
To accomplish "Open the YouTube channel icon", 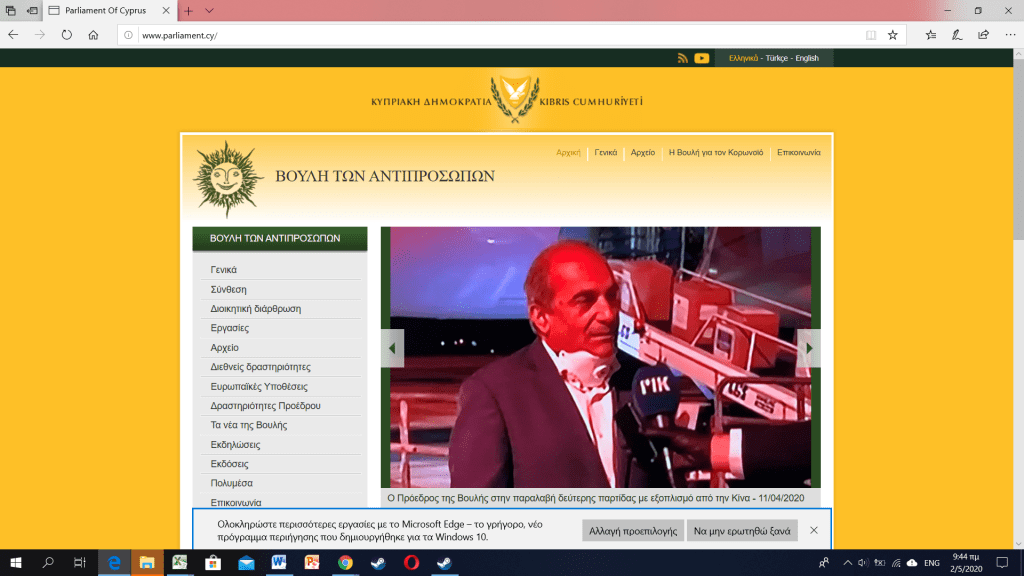I will (x=702, y=58).
